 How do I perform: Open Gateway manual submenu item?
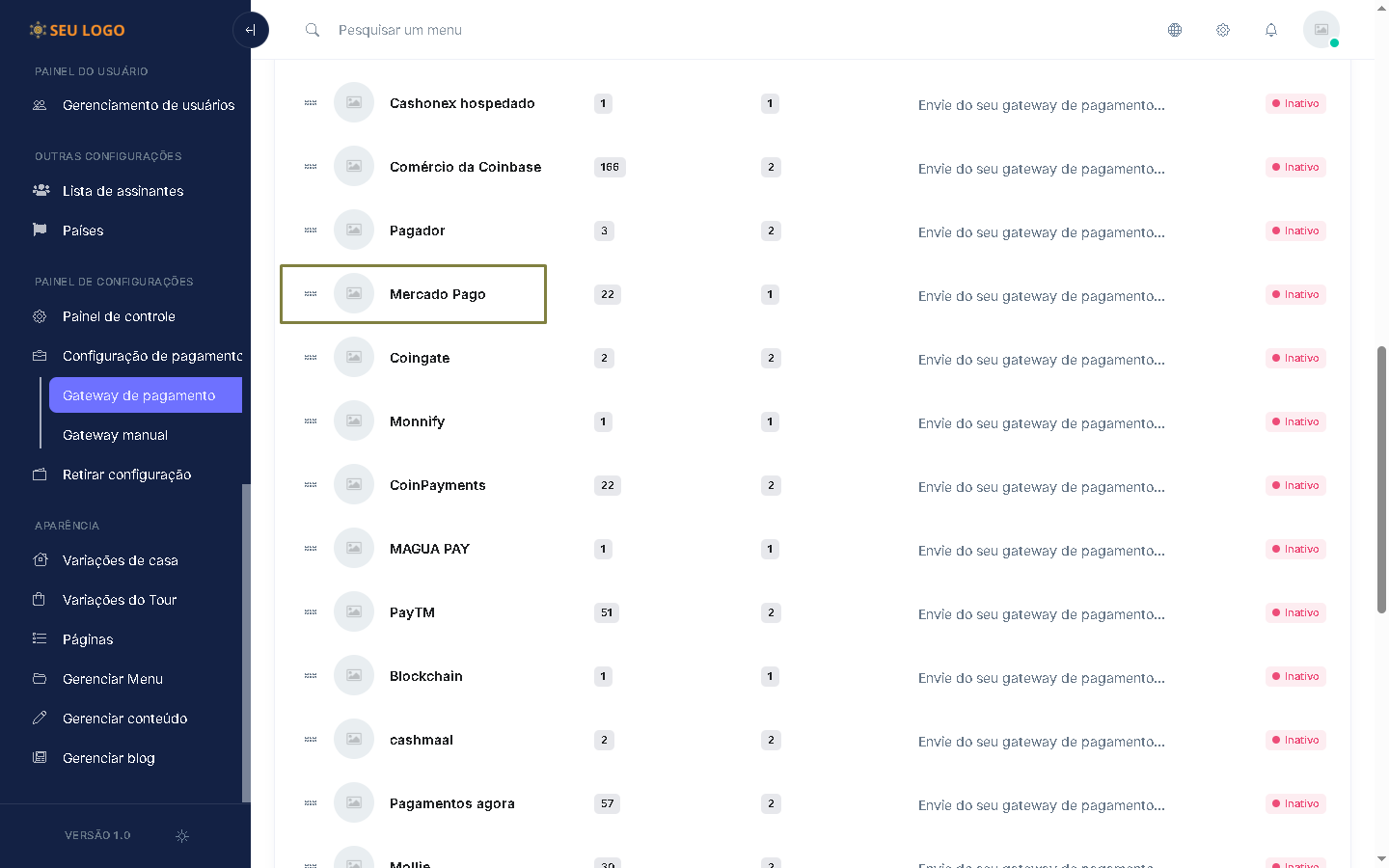point(115,435)
